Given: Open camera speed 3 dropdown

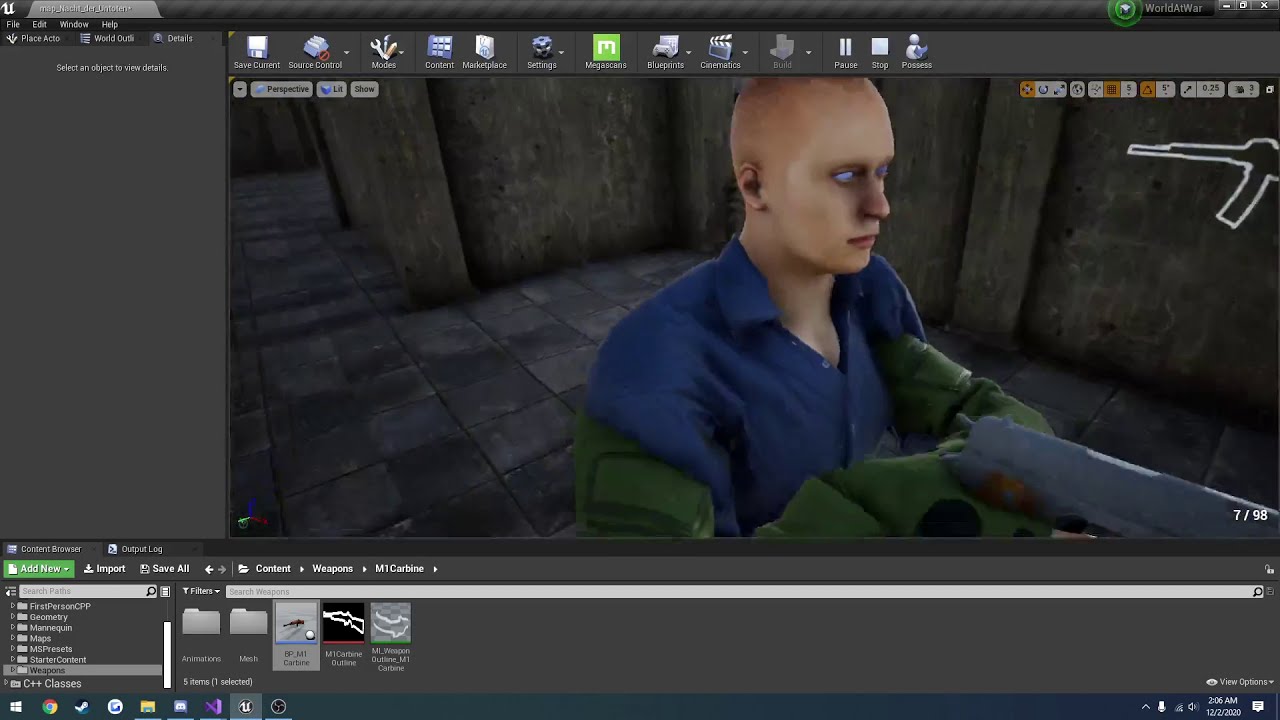Looking at the screenshot, I should tap(1242, 89).
